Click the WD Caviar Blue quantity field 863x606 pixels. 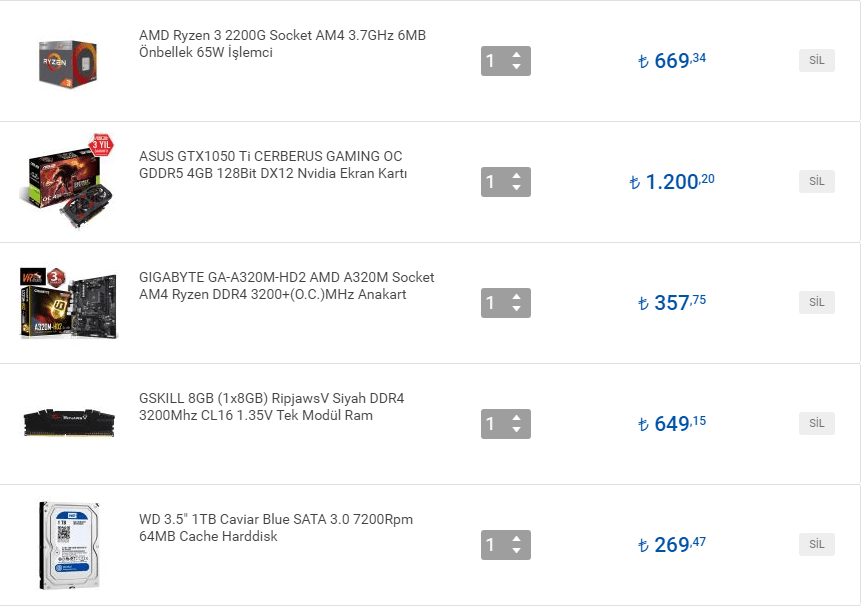tap(493, 545)
